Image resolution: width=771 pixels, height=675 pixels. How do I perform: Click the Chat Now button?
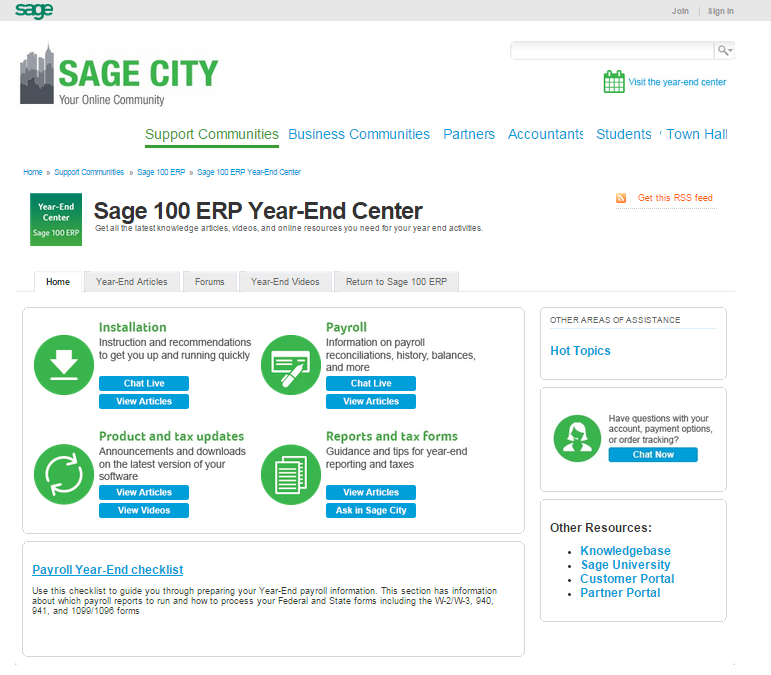click(x=653, y=455)
